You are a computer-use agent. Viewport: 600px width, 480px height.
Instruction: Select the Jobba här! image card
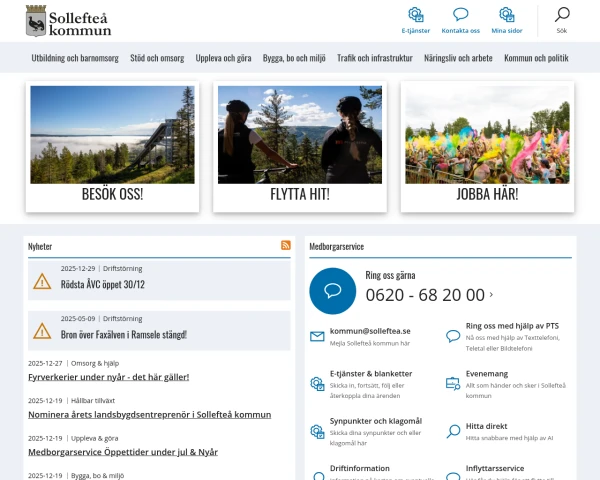click(487, 146)
